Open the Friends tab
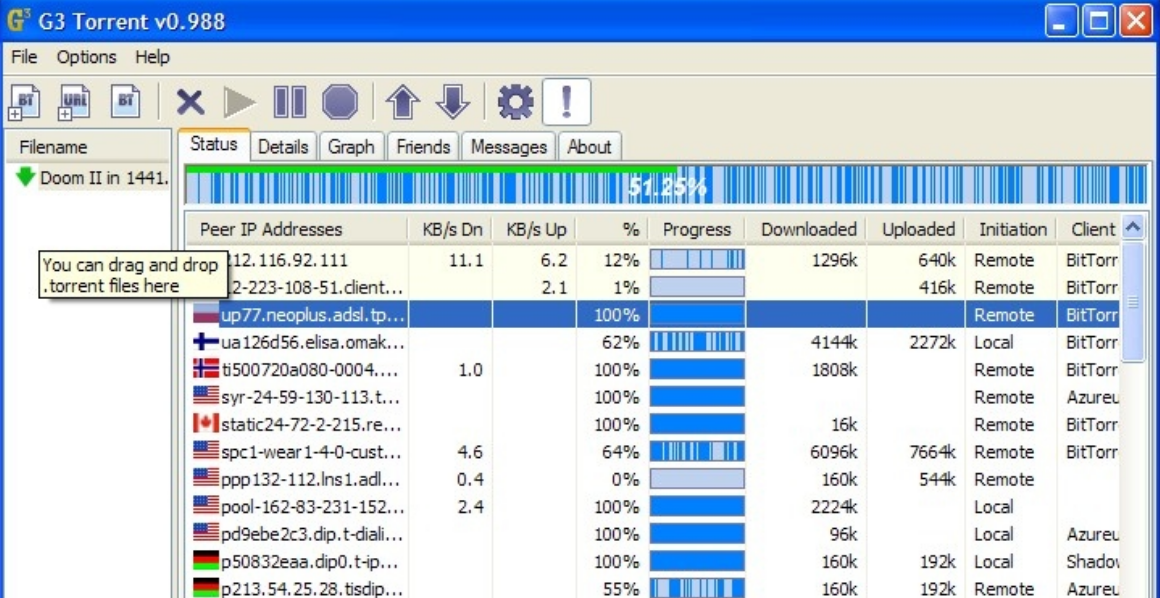Image resolution: width=1160 pixels, height=598 pixels. point(423,147)
